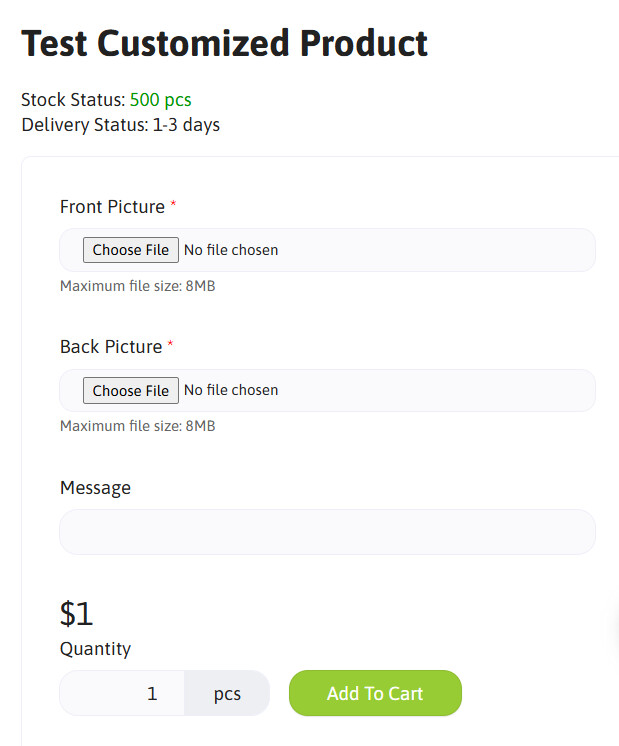Click file size hint below Front Picture

[x=137, y=286]
